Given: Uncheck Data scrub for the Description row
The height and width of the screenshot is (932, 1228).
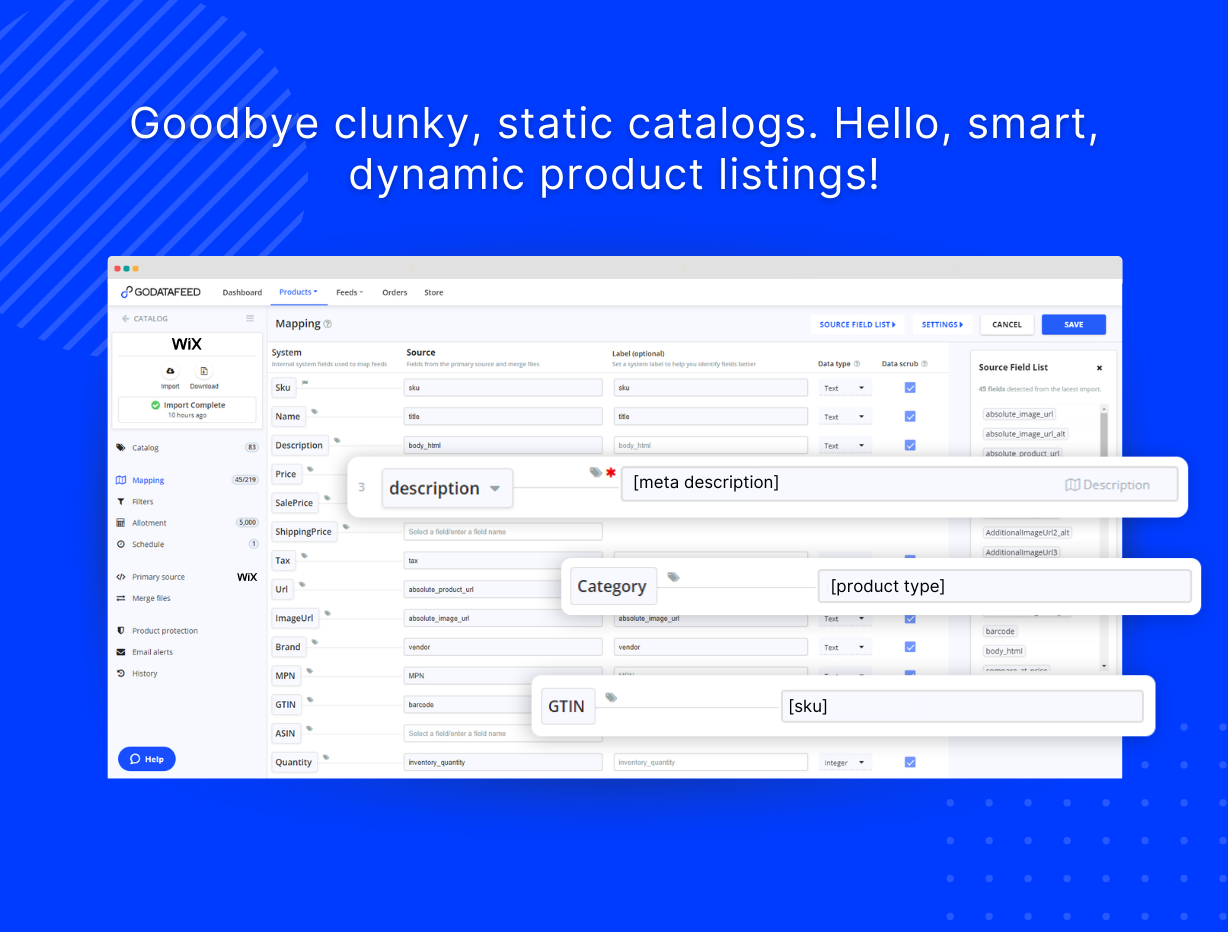Looking at the screenshot, I should pyautogui.click(x=910, y=445).
